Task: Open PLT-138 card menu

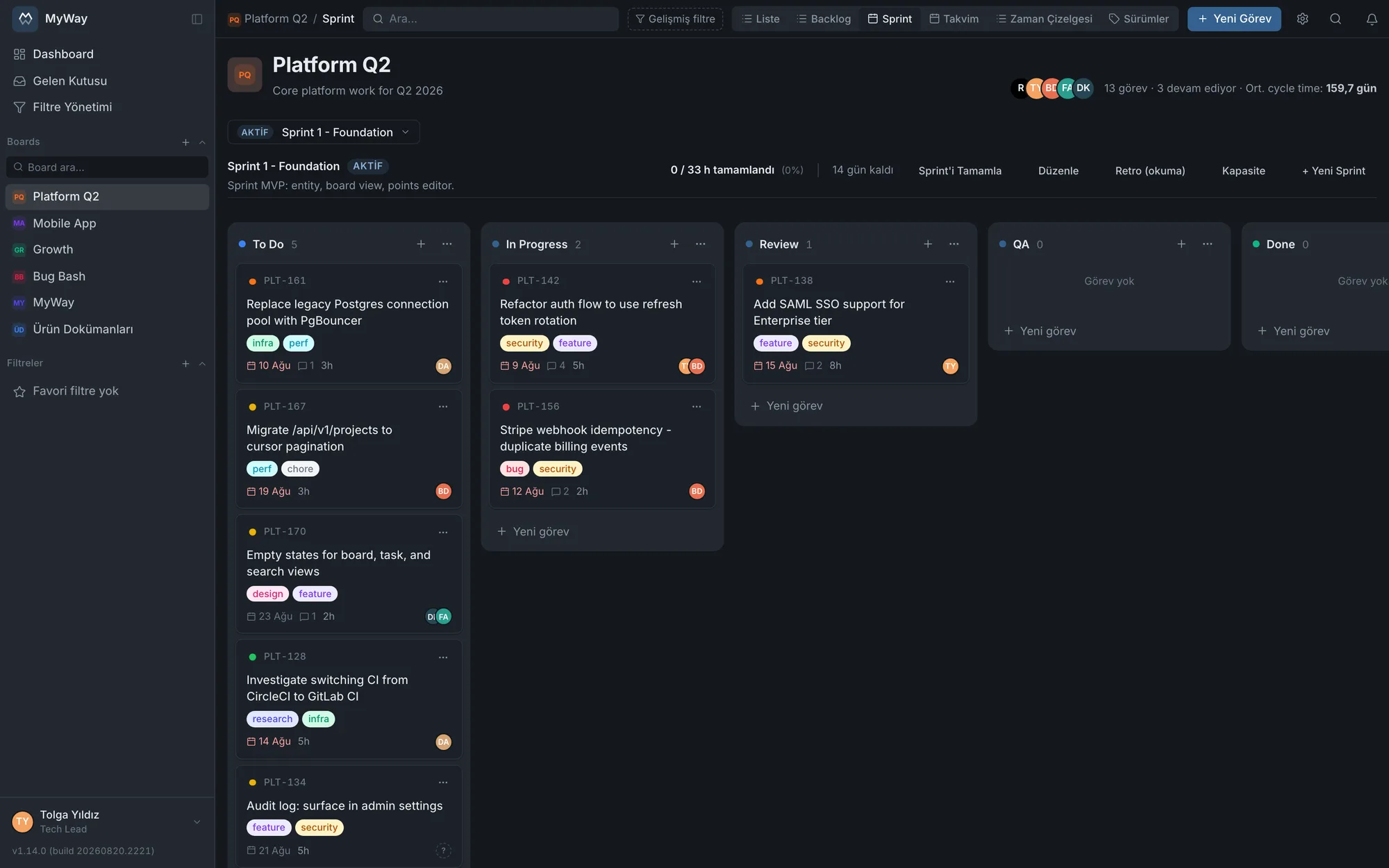Action: tap(950, 281)
